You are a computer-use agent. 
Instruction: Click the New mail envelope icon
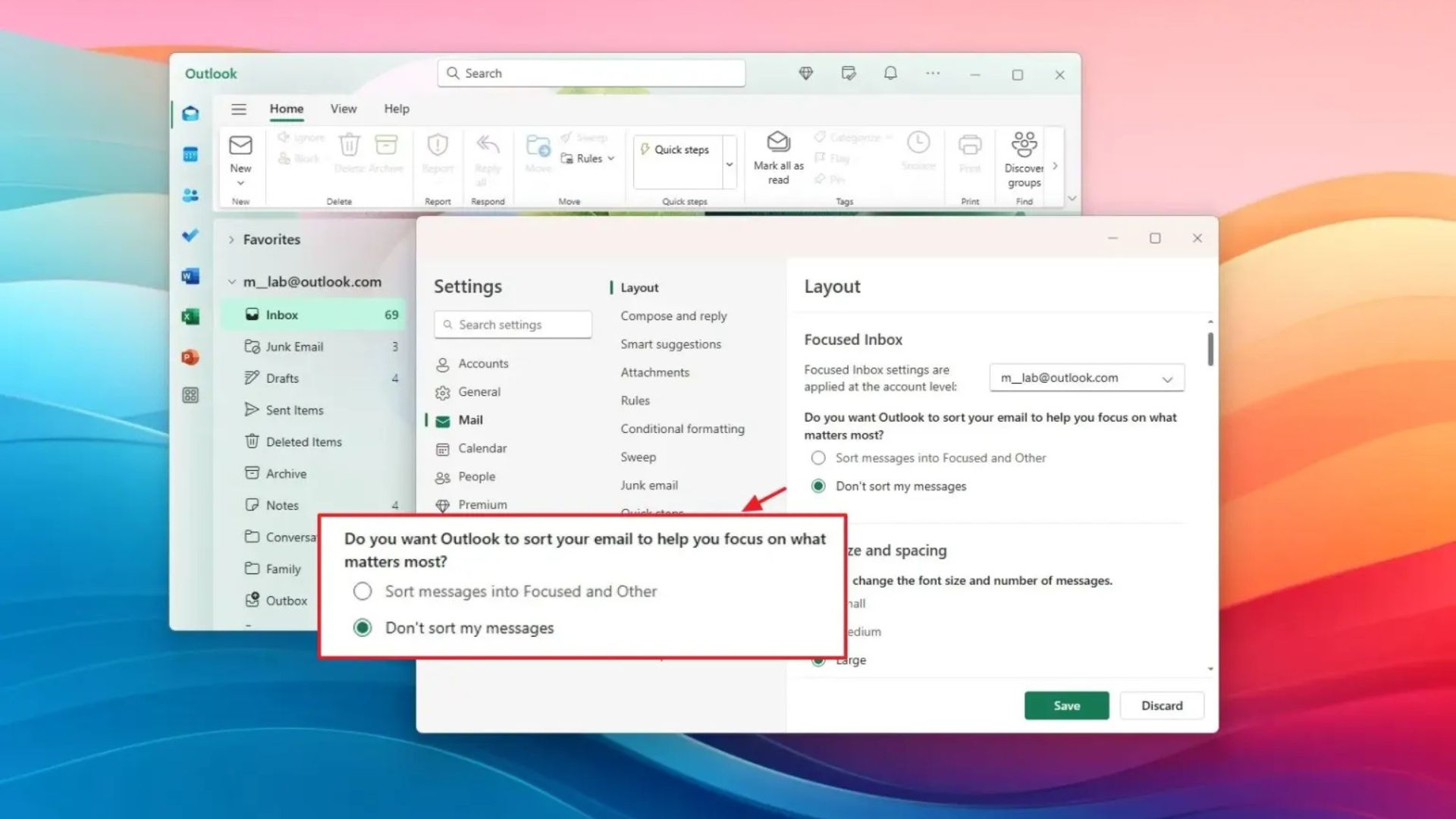click(240, 145)
